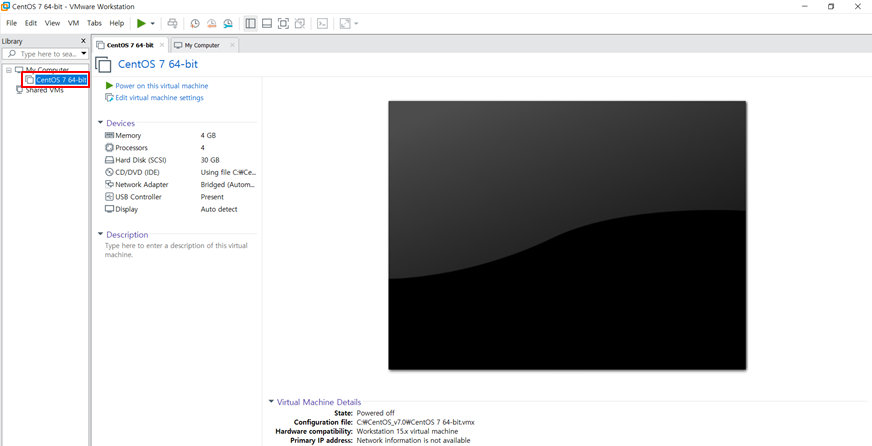Click the Bridged network adapter value
The height and width of the screenshot is (446, 872).
point(228,185)
